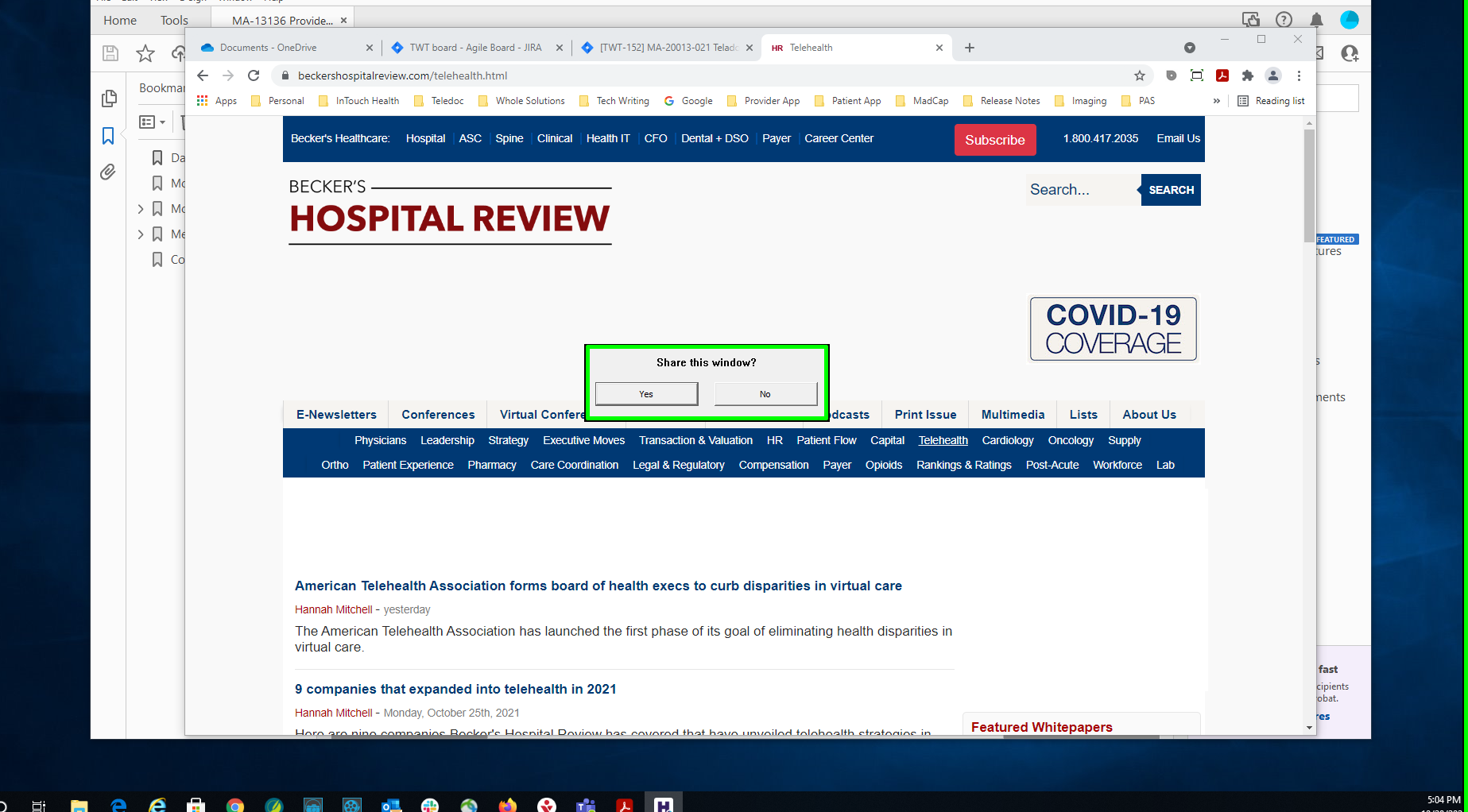This screenshot has height=812, width=1468.
Task: Expand the third bookmark in the tree
Action: pos(141,209)
